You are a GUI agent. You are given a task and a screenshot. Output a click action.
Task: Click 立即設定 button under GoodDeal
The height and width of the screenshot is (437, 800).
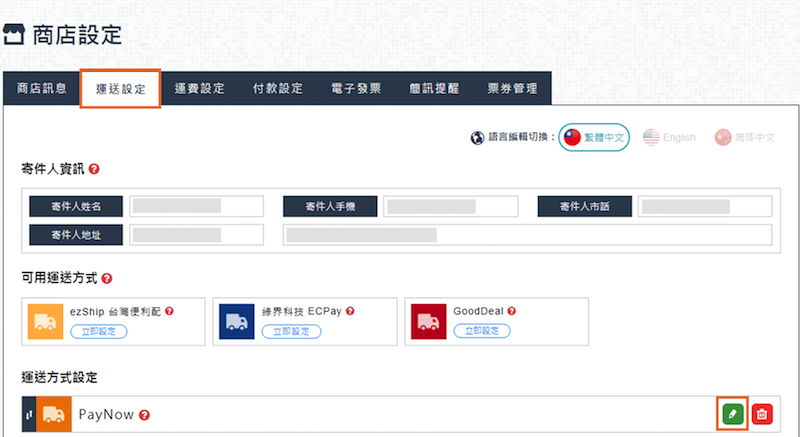(481, 331)
